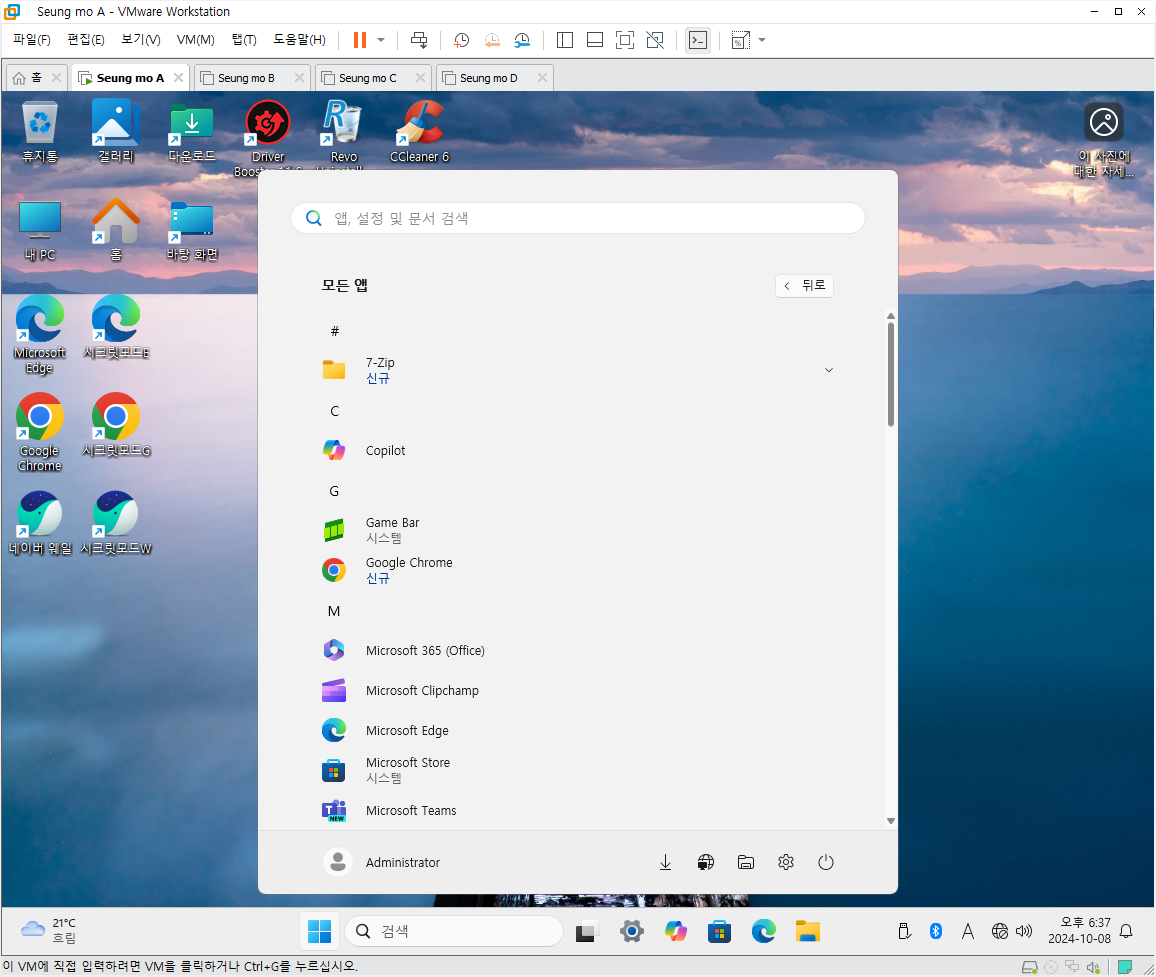
Task: Click the notification bell in taskbar
Action: [1126, 931]
